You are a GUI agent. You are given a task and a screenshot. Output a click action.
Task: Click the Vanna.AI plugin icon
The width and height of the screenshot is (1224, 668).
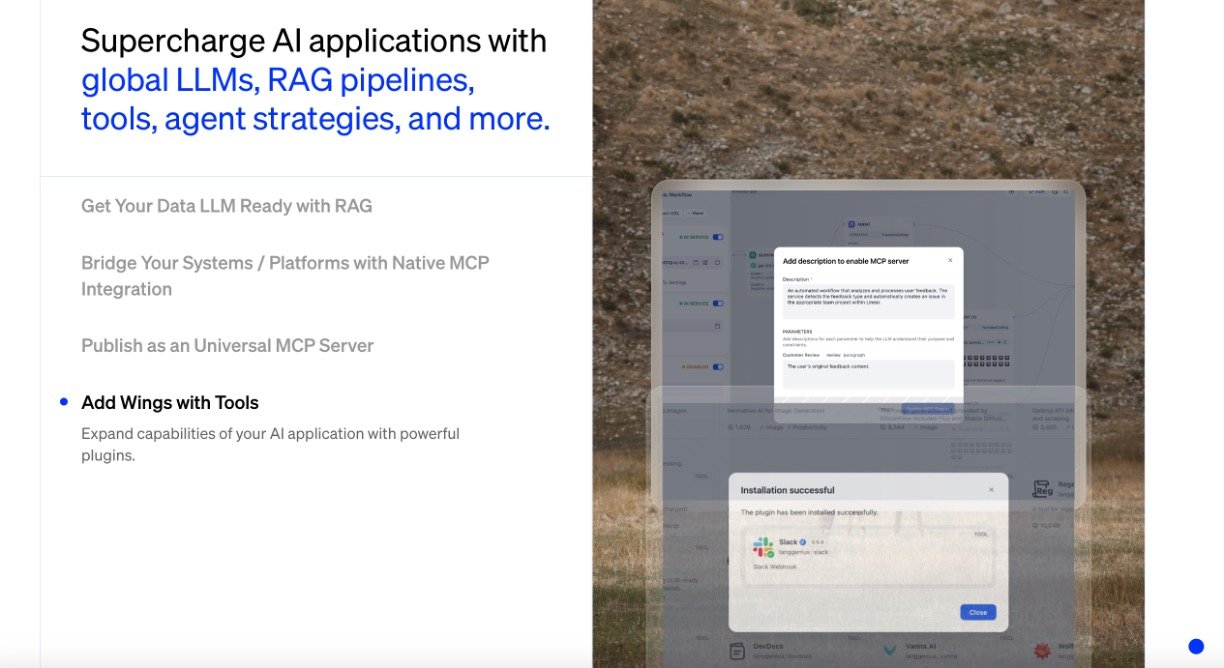point(889,651)
